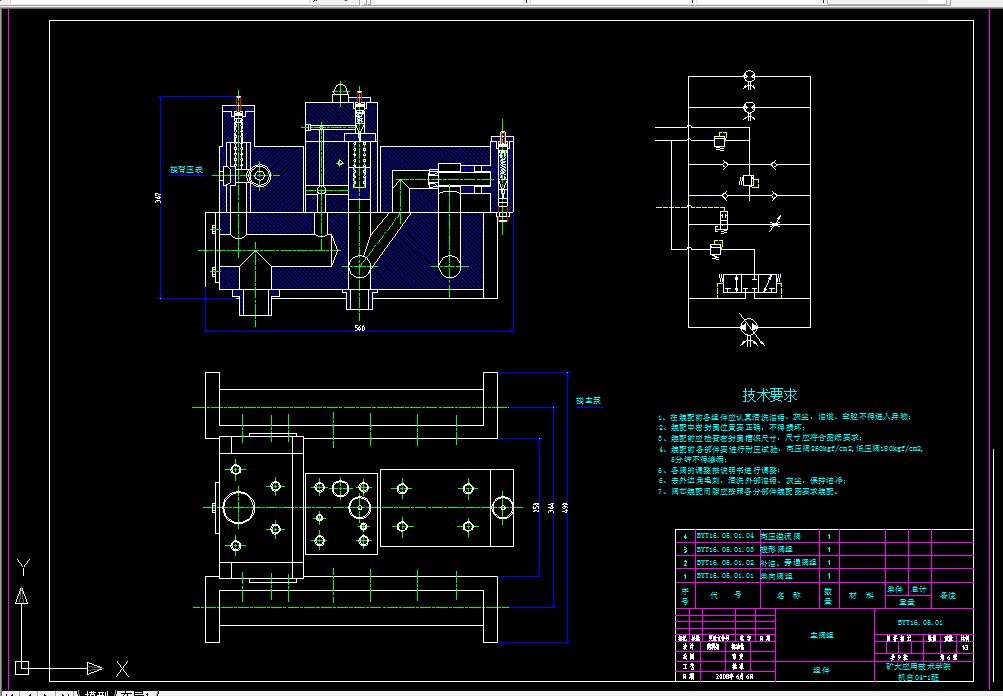
Task: Select technical requirement line 5 text
Action: point(720,470)
